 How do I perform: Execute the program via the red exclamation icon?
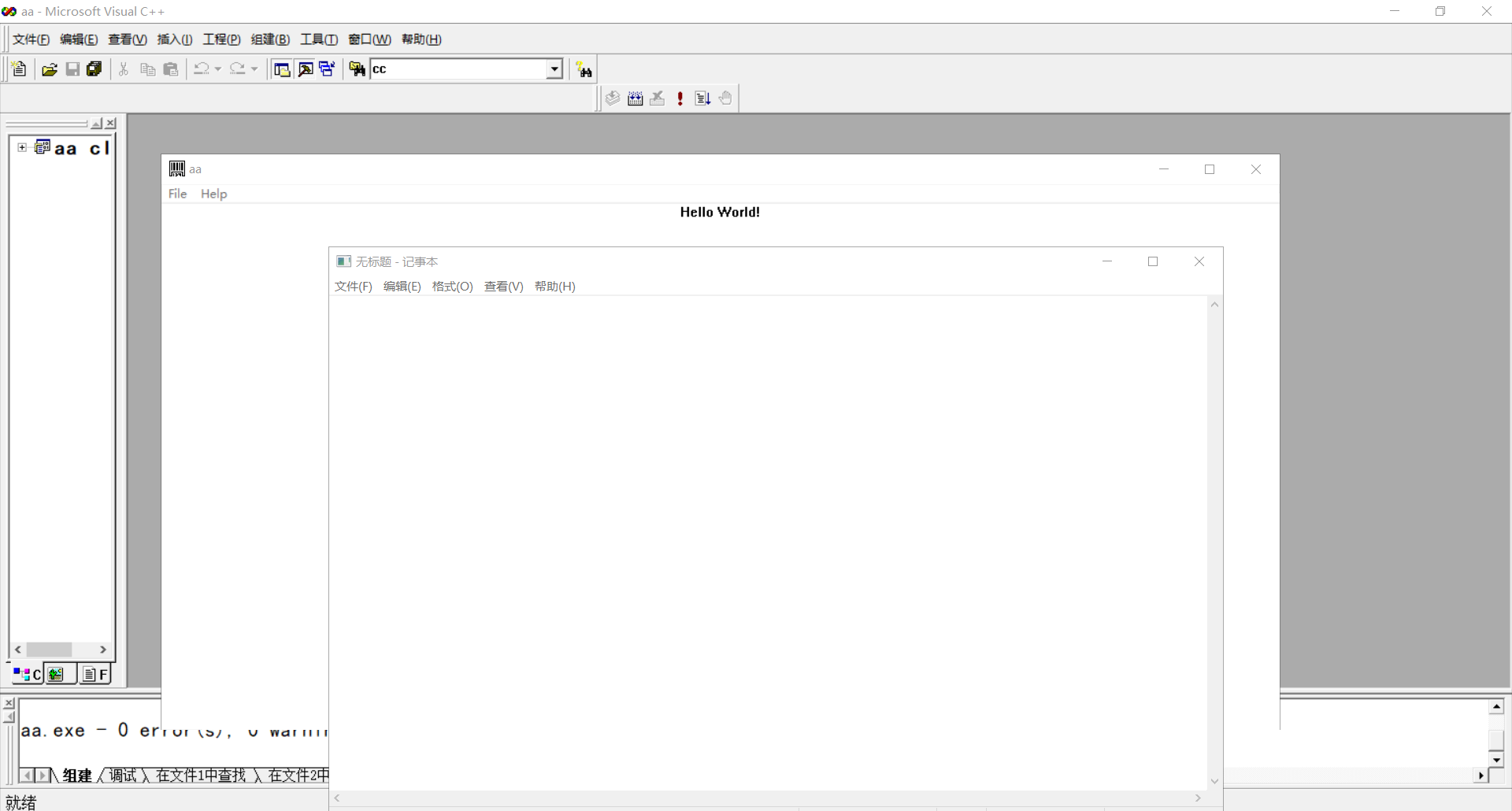click(680, 98)
